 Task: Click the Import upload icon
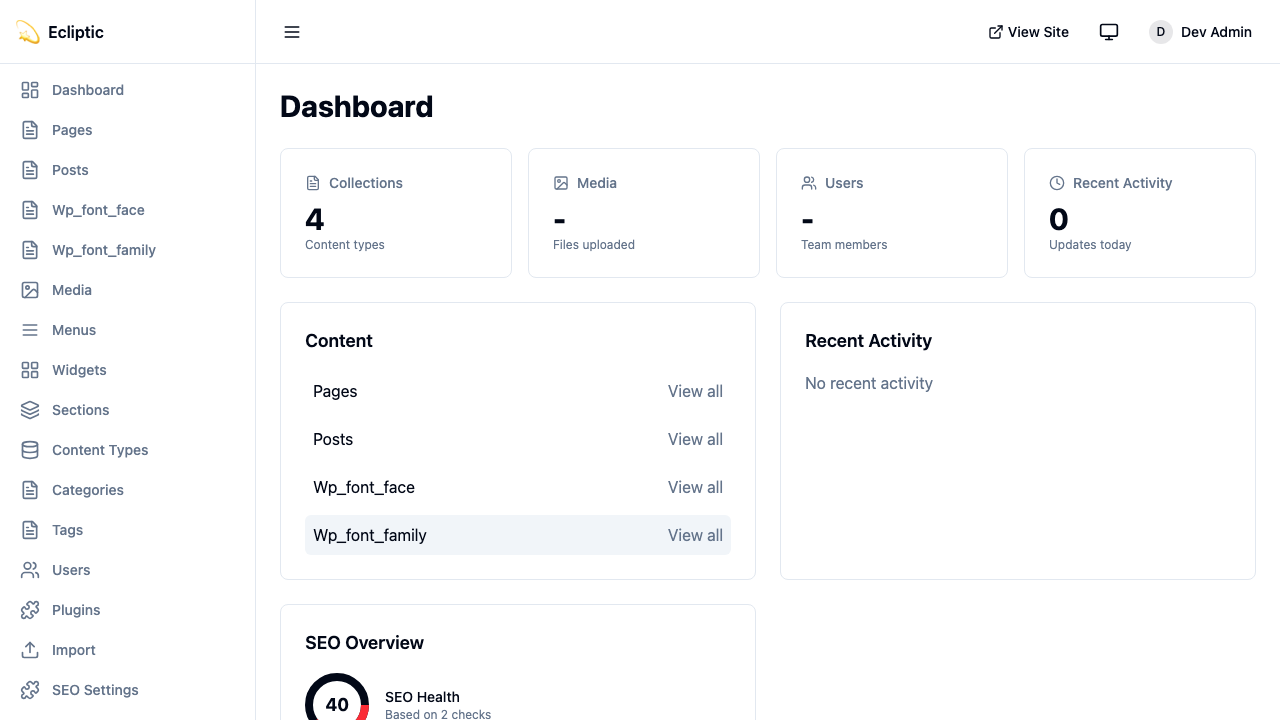(x=29, y=650)
